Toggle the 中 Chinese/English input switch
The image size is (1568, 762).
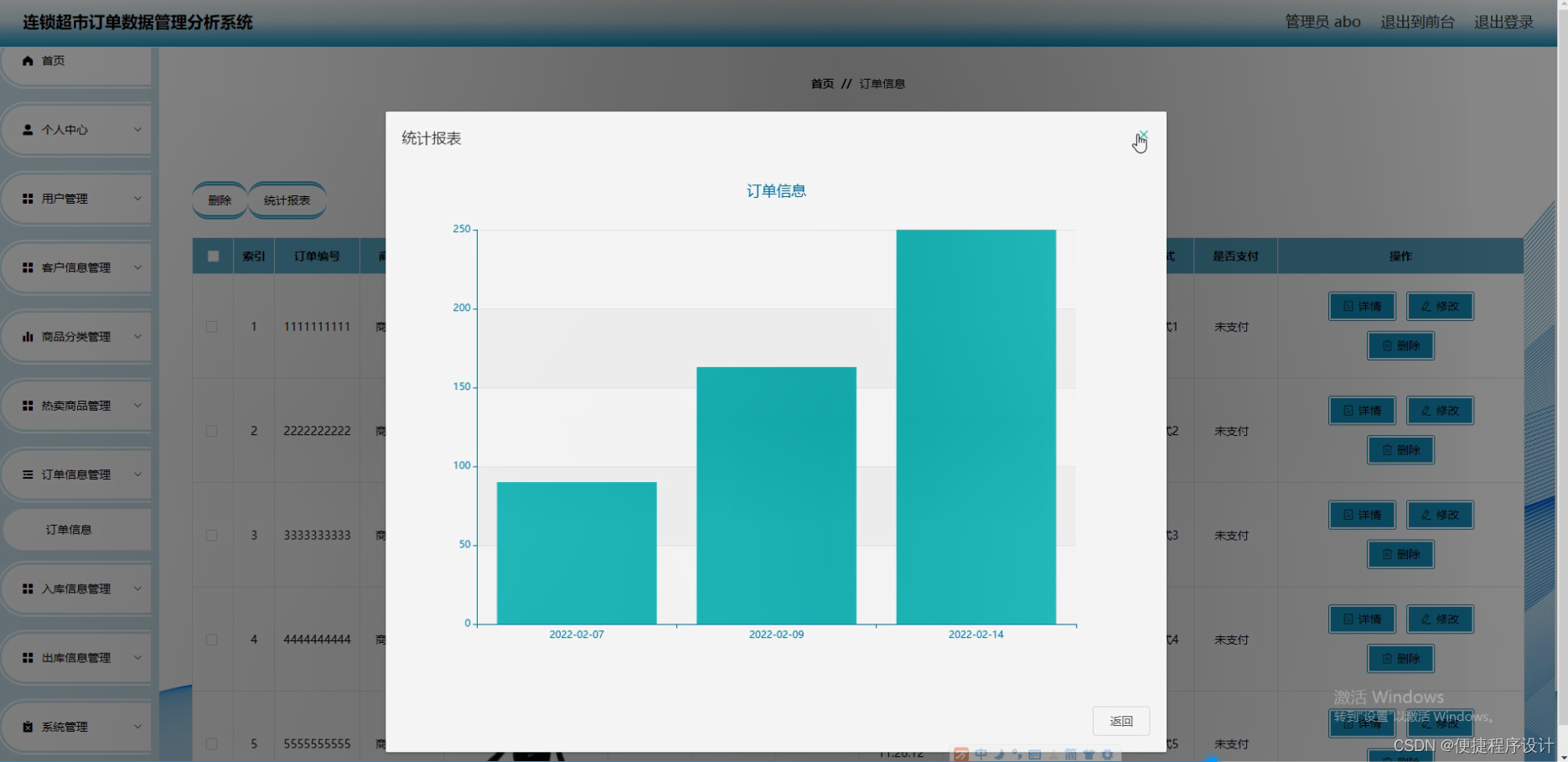pos(981,754)
